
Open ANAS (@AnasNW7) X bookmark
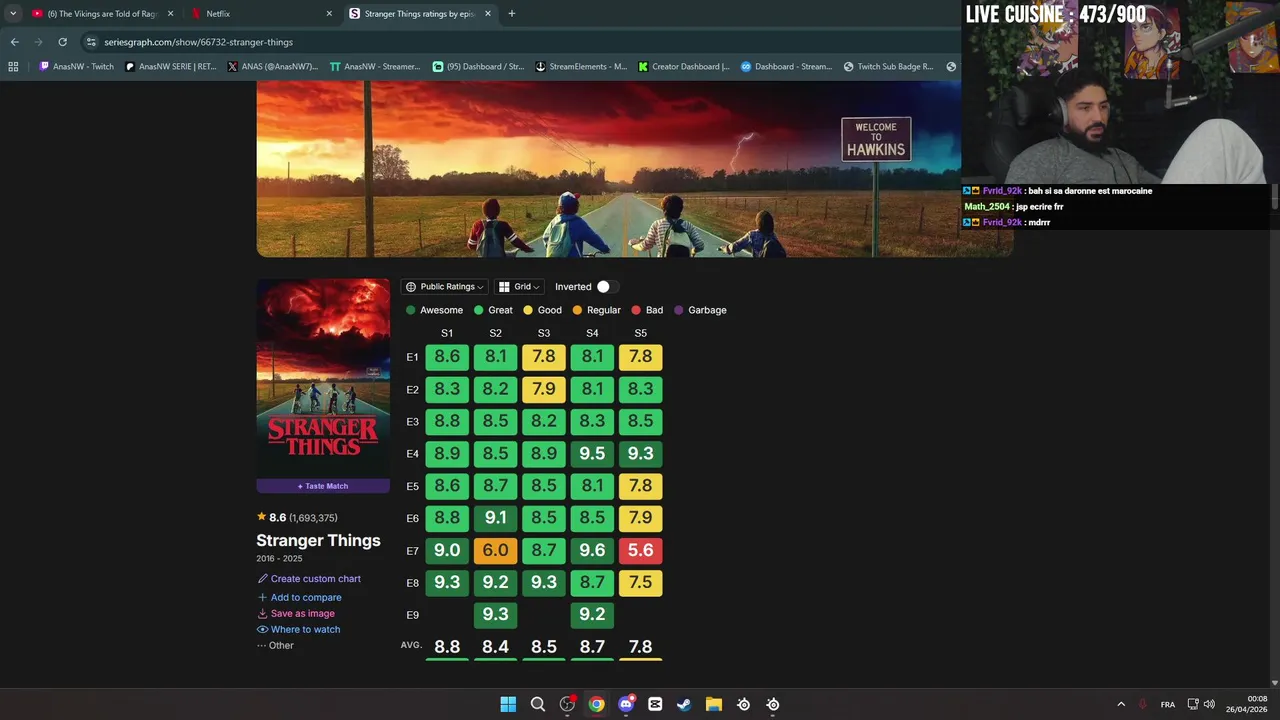click(x=273, y=67)
